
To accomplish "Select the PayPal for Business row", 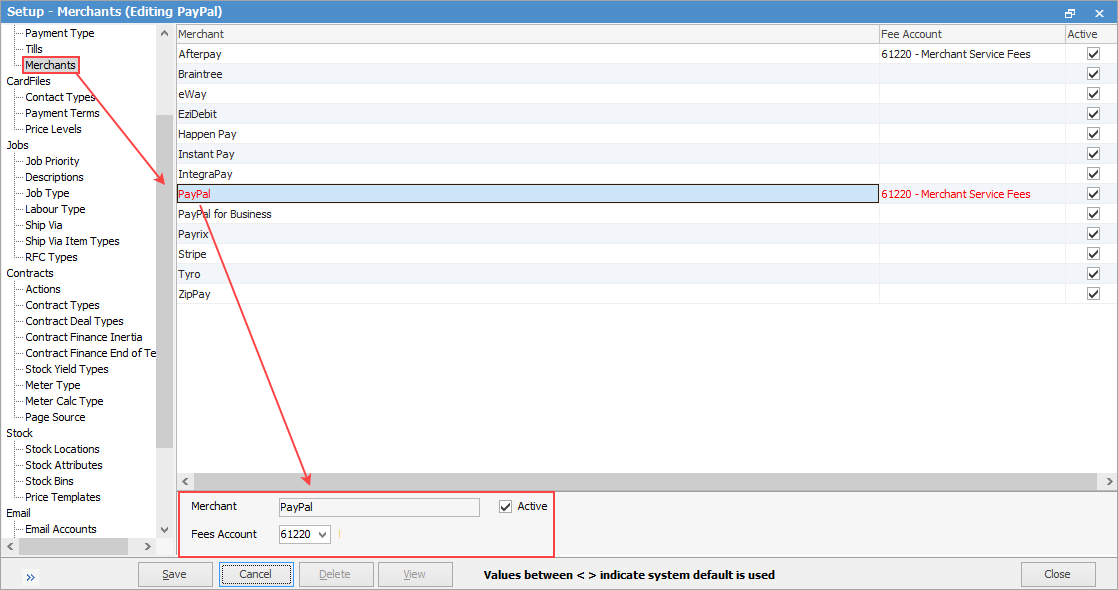I will pyautogui.click(x=528, y=214).
